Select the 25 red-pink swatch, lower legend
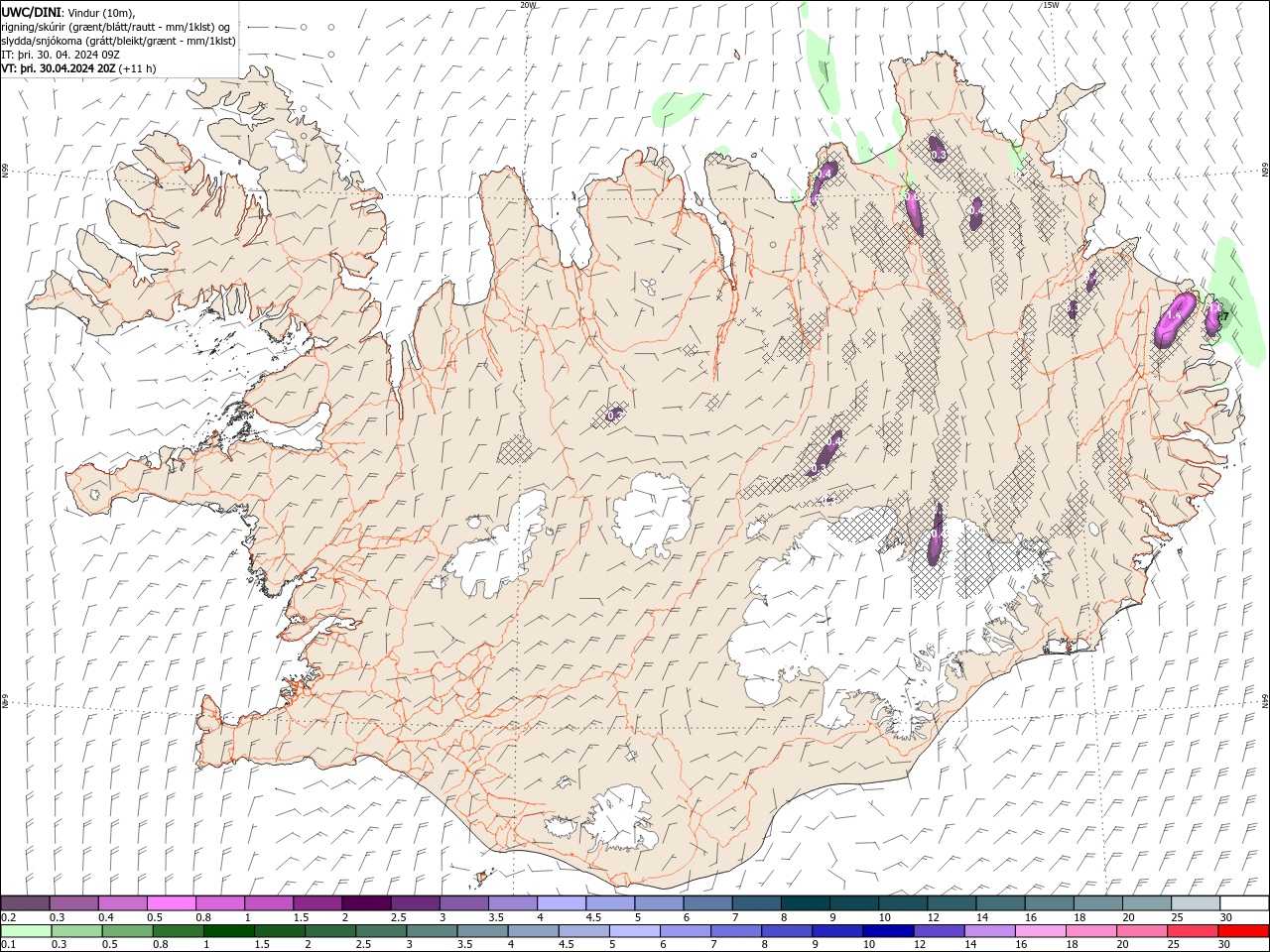The width and height of the screenshot is (1270, 952). click(x=1192, y=931)
